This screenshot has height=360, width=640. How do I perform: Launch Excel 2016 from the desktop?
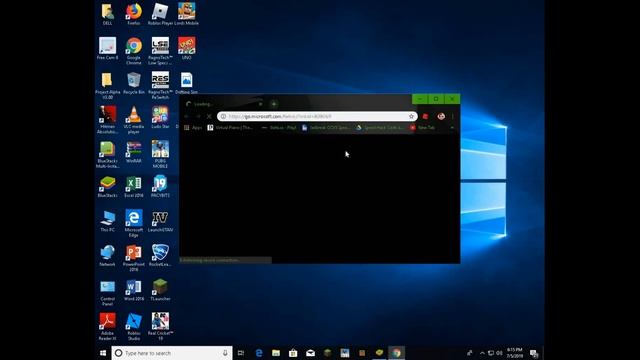(133, 187)
